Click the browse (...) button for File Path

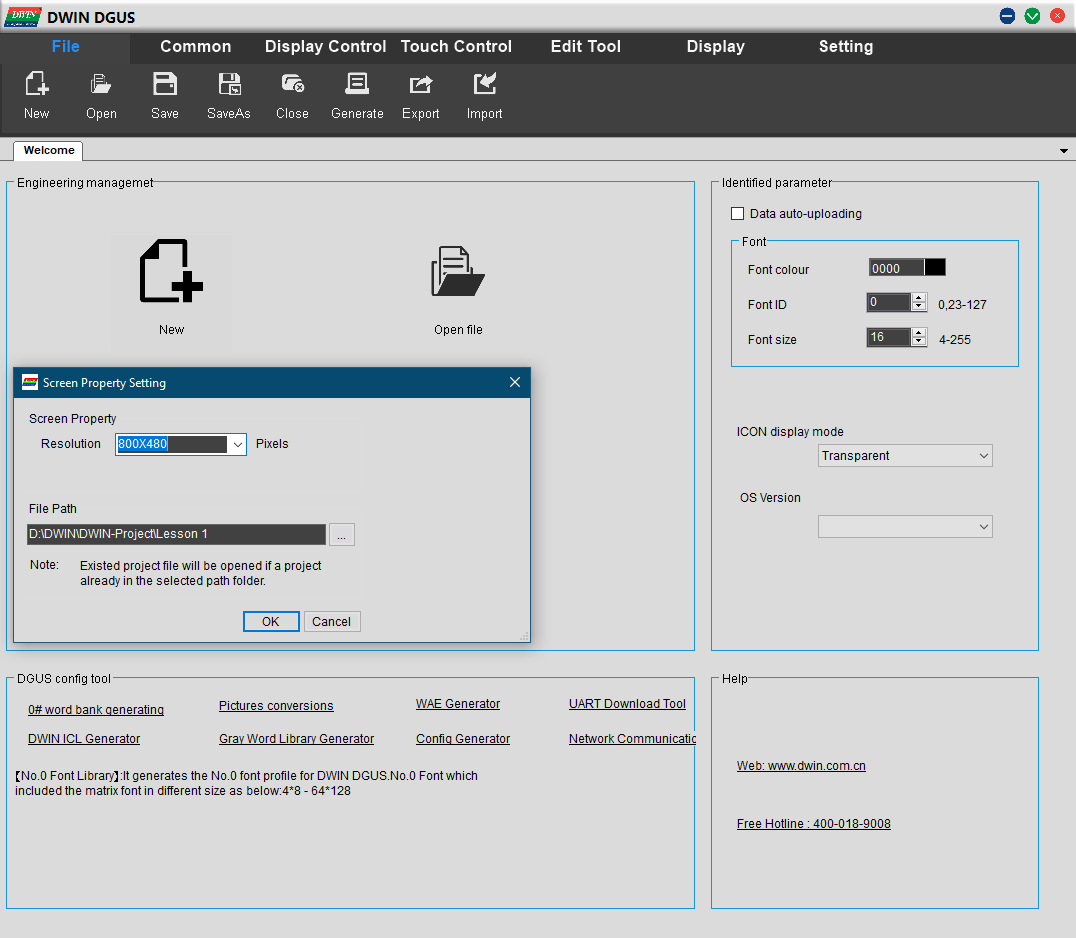click(341, 535)
